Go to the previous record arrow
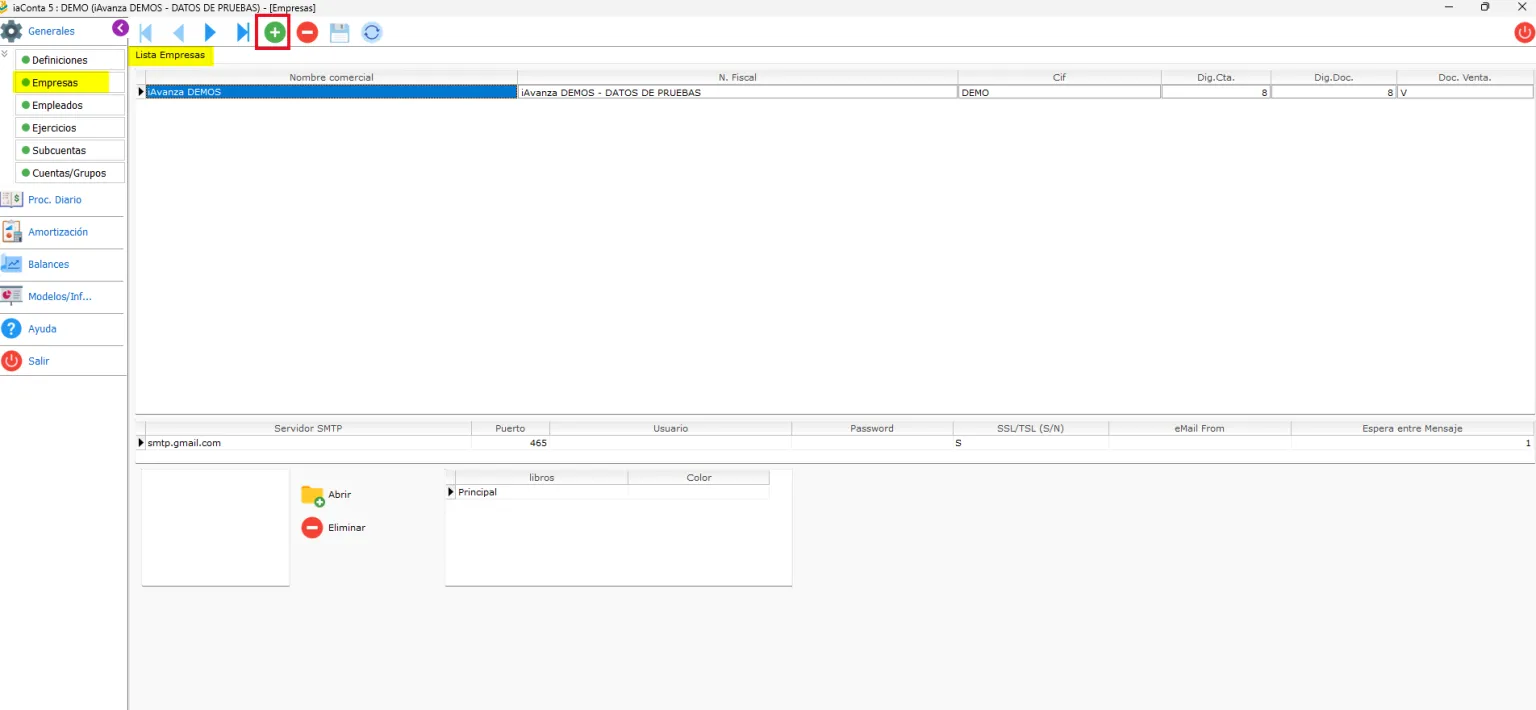This screenshot has width=1536, height=710. (x=178, y=33)
